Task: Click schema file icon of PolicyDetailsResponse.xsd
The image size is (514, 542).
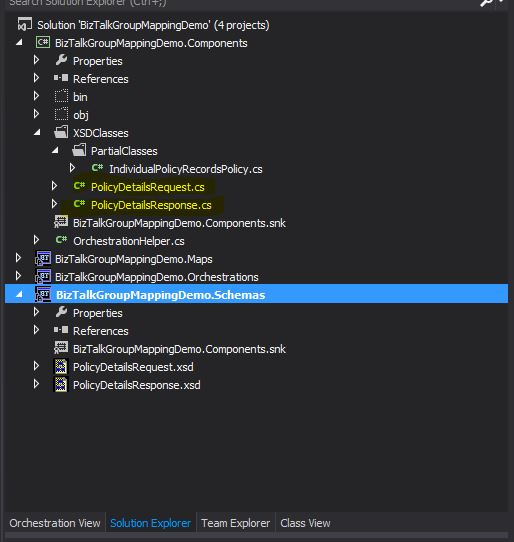Action: click(x=61, y=385)
